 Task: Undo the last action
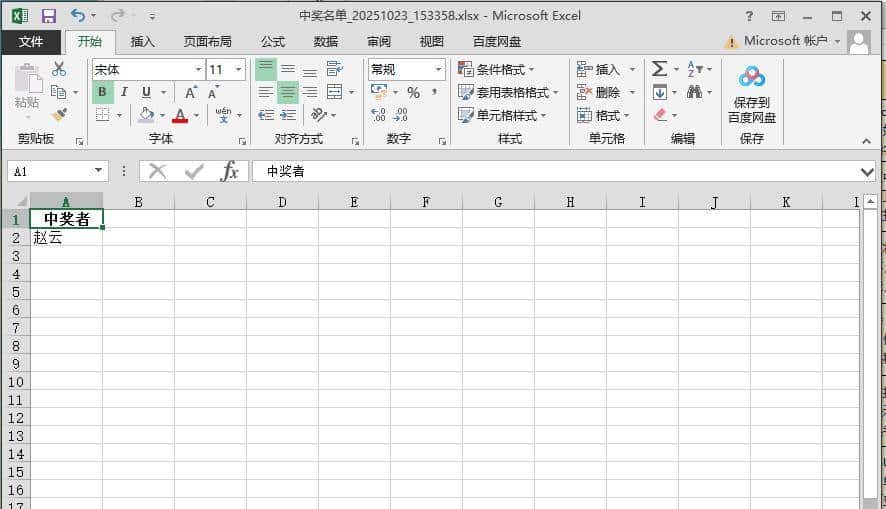point(78,16)
